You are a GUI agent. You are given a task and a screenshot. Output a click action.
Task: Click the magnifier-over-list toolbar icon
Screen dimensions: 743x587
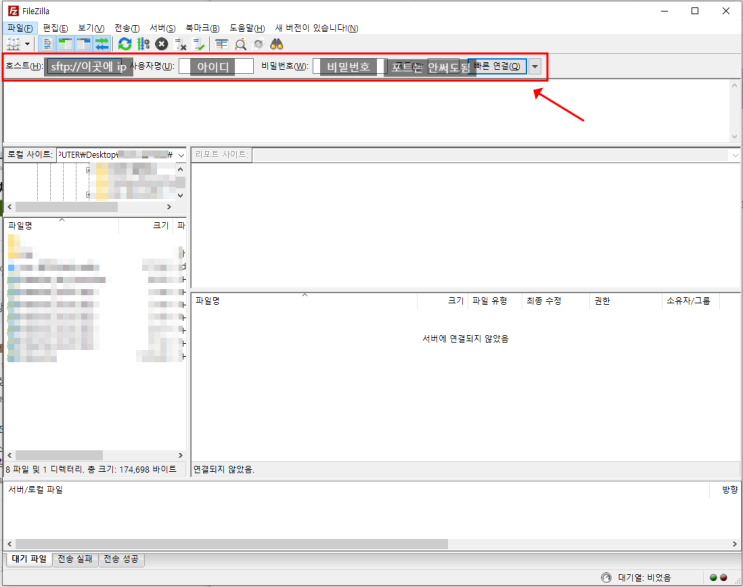tap(240, 44)
